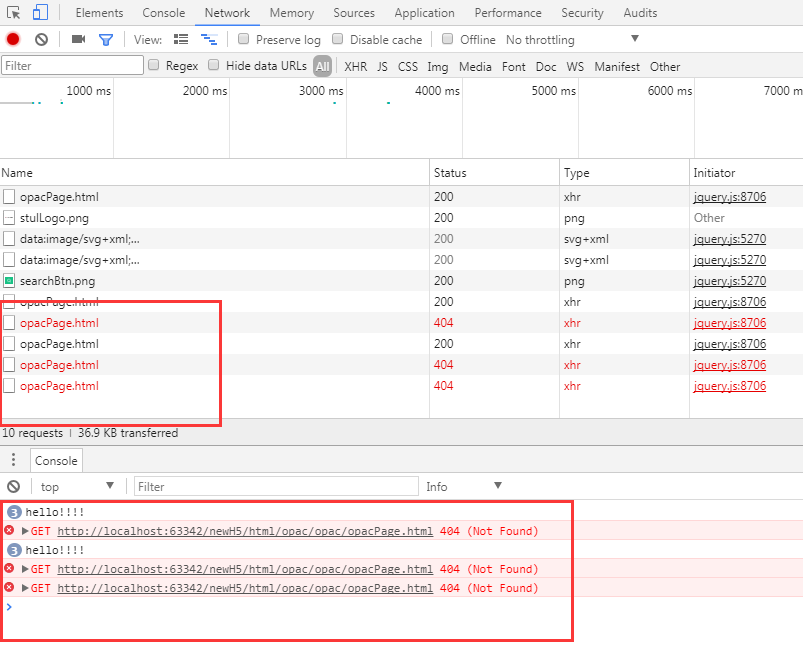Screen dimensions: 803x656
Task: Filter requests by JS
Action: coord(382,67)
